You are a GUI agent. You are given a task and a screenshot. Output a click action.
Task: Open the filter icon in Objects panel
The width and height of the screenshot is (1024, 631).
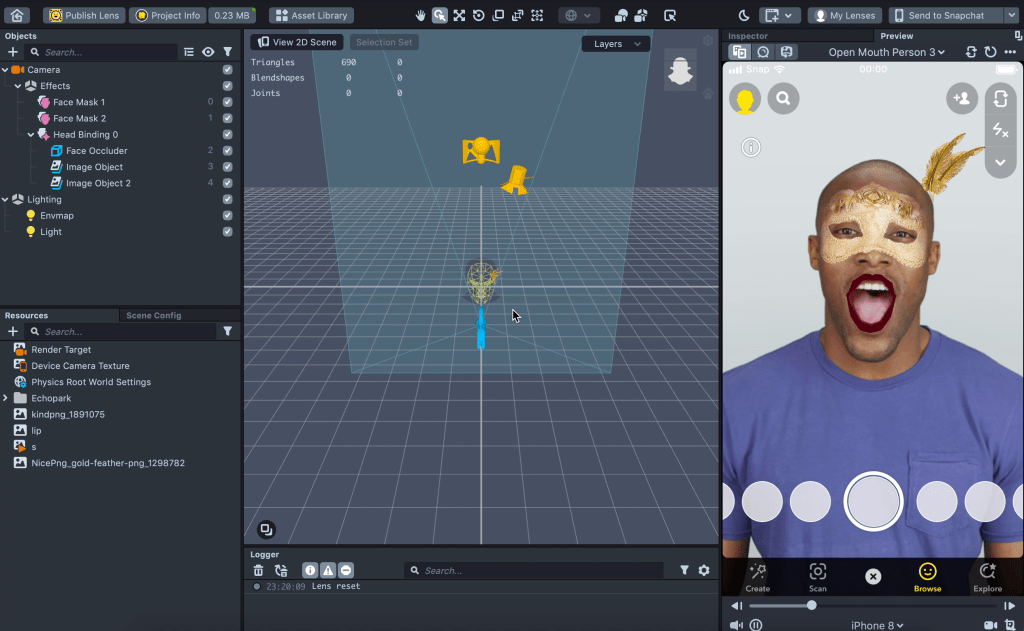[x=227, y=52]
